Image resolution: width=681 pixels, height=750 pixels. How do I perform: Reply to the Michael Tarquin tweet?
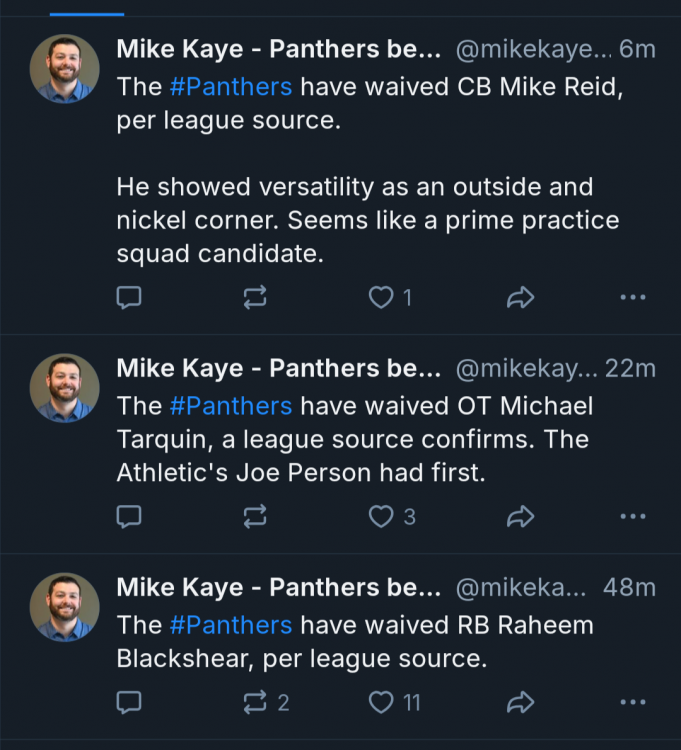click(x=129, y=516)
